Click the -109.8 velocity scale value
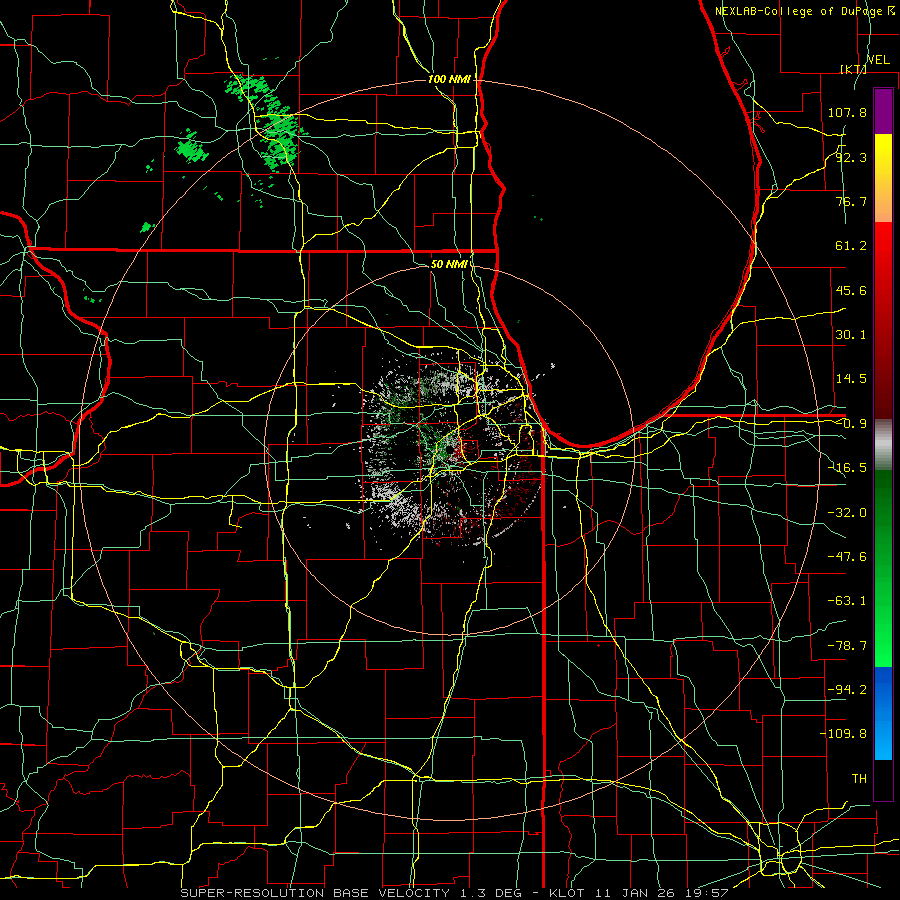 point(843,734)
